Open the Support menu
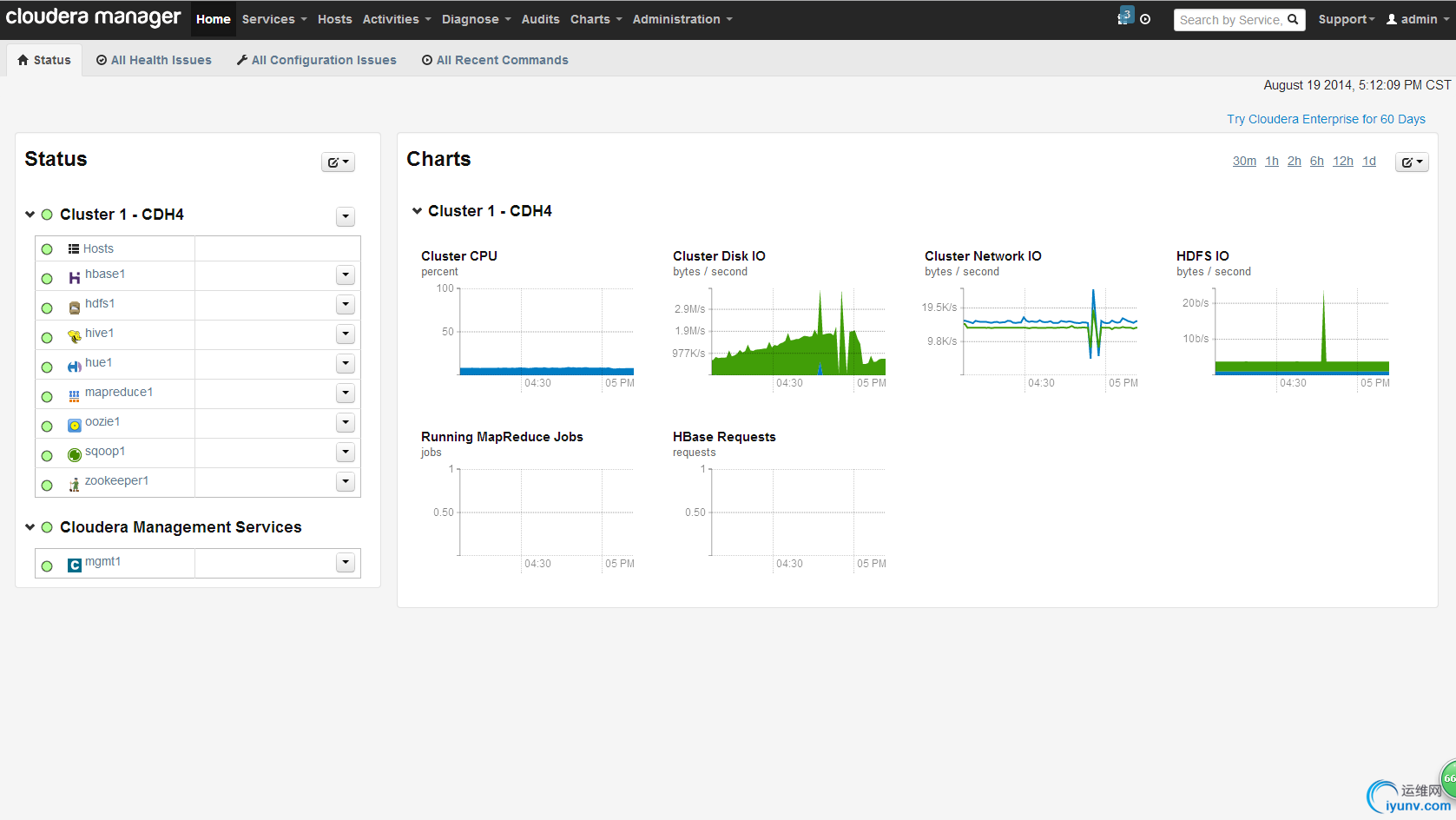The height and width of the screenshot is (820, 1456). point(1347,19)
